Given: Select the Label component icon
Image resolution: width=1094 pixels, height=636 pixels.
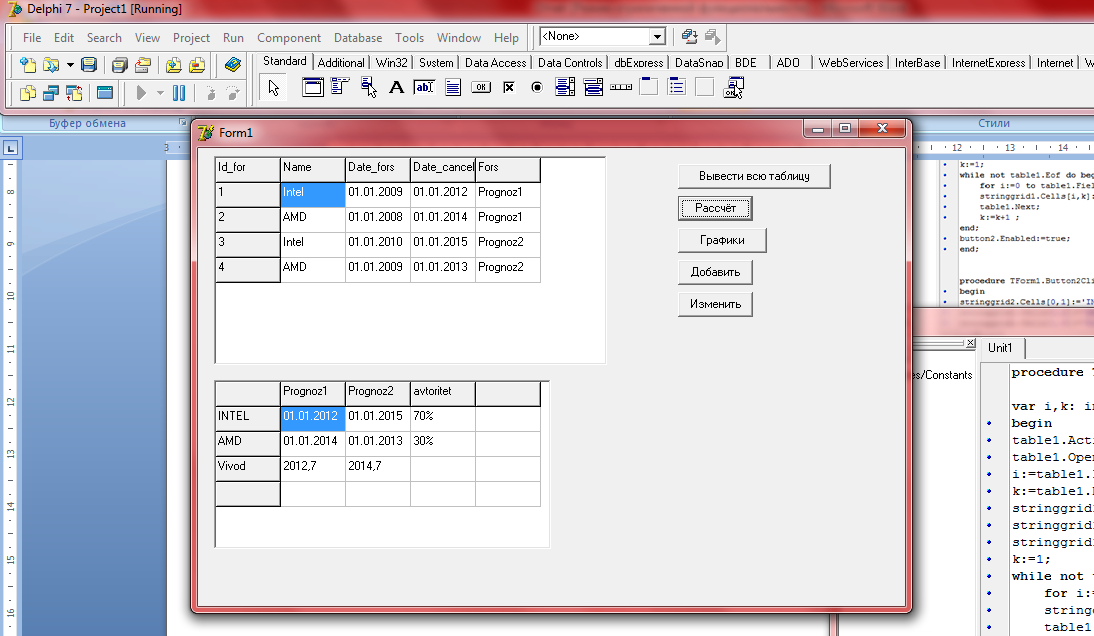Looking at the screenshot, I should pos(396,87).
